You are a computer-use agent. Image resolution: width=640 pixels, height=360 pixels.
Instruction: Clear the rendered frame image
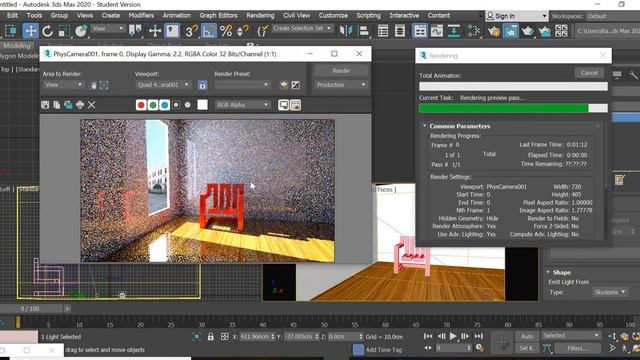pyautogui.click(x=92, y=105)
